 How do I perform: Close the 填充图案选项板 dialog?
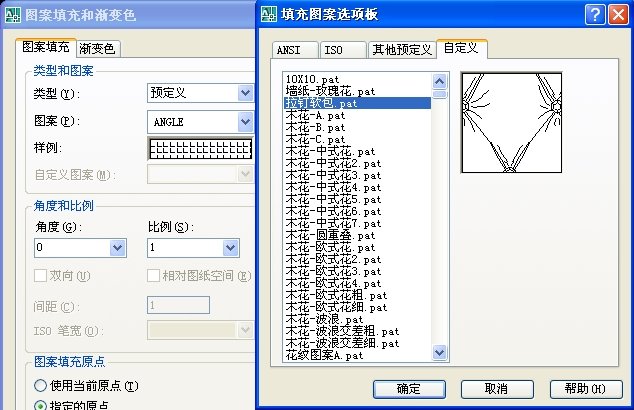pyautogui.click(x=619, y=15)
